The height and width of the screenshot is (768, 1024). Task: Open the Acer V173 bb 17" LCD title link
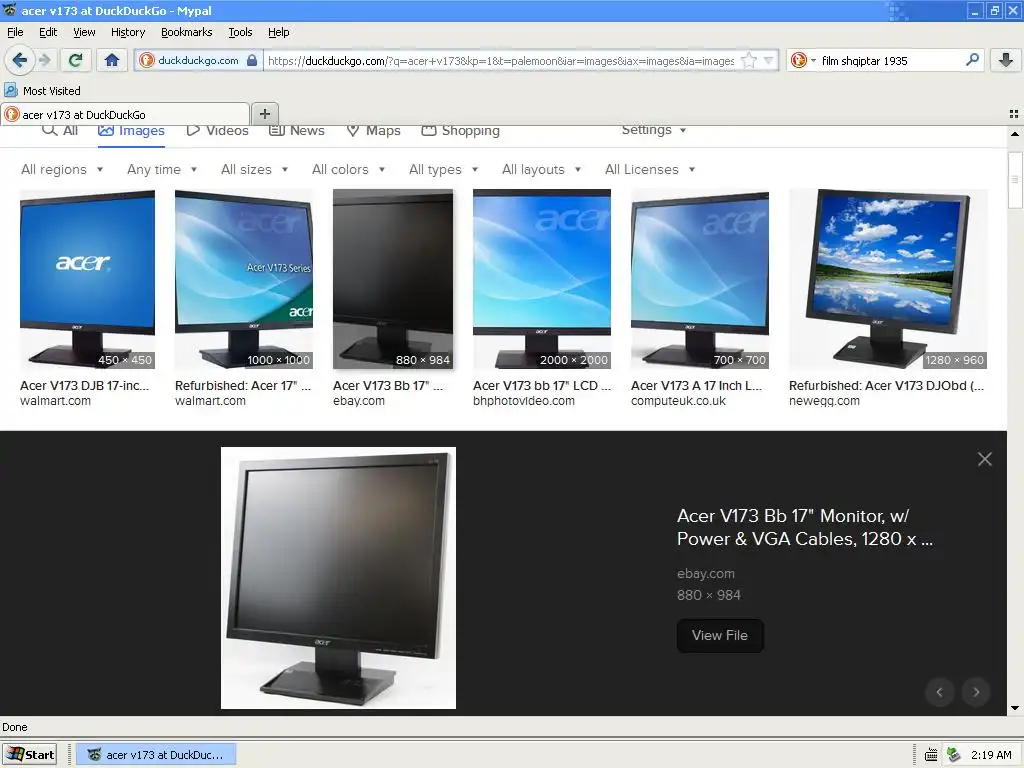(x=541, y=385)
